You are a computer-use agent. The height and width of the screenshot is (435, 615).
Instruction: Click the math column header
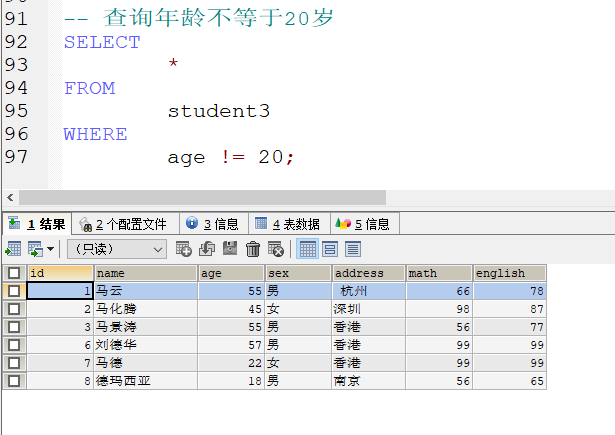(439, 273)
